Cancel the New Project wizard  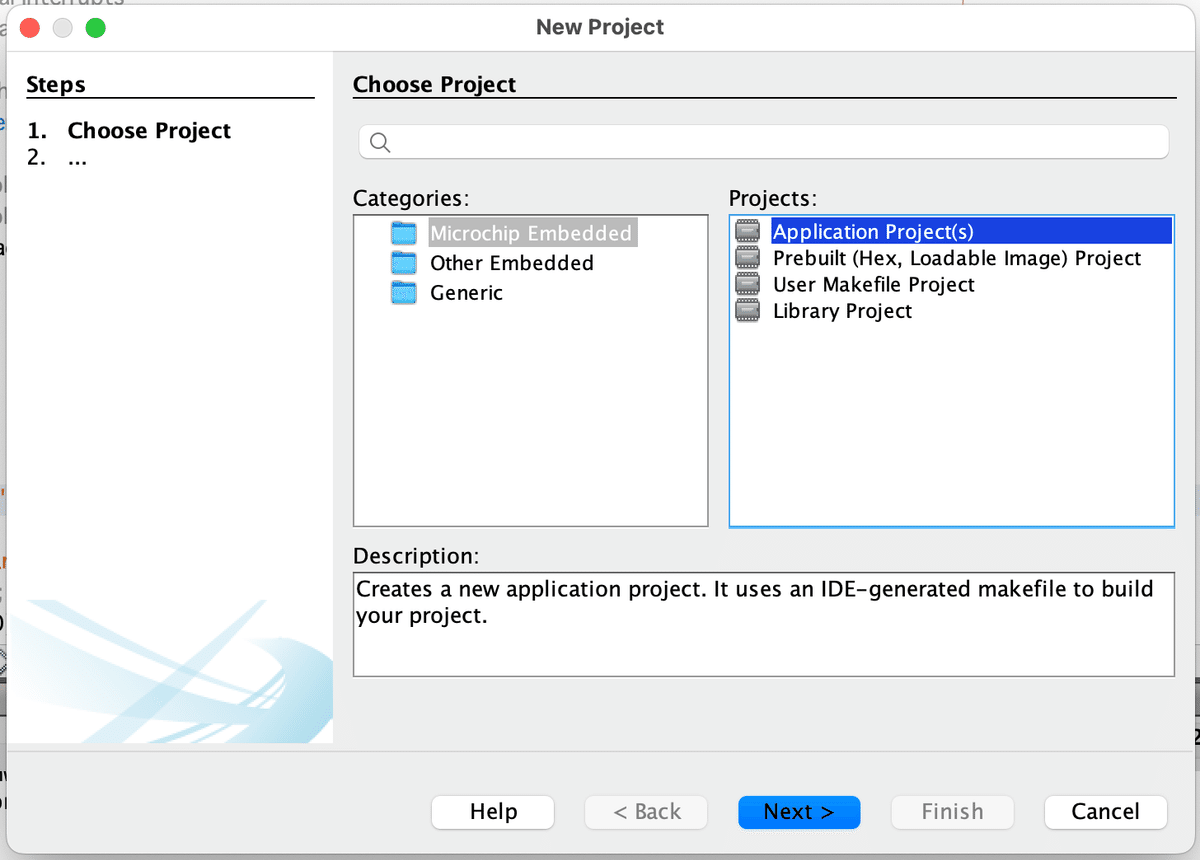(1105, 812)
